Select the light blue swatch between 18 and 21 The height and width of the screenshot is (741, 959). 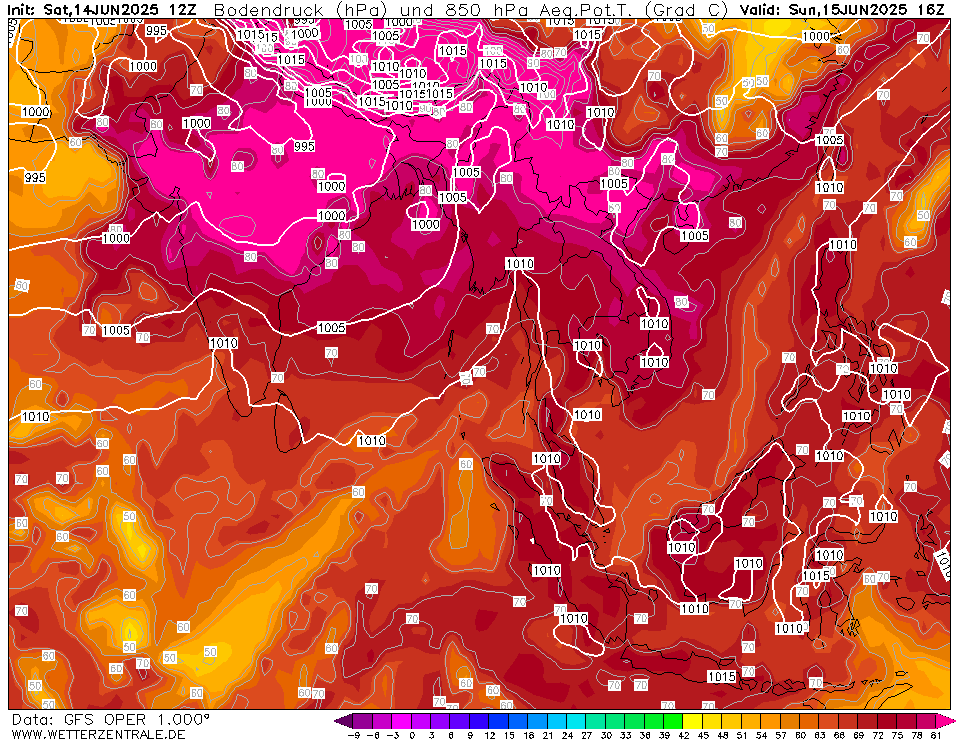click(538, 720)
